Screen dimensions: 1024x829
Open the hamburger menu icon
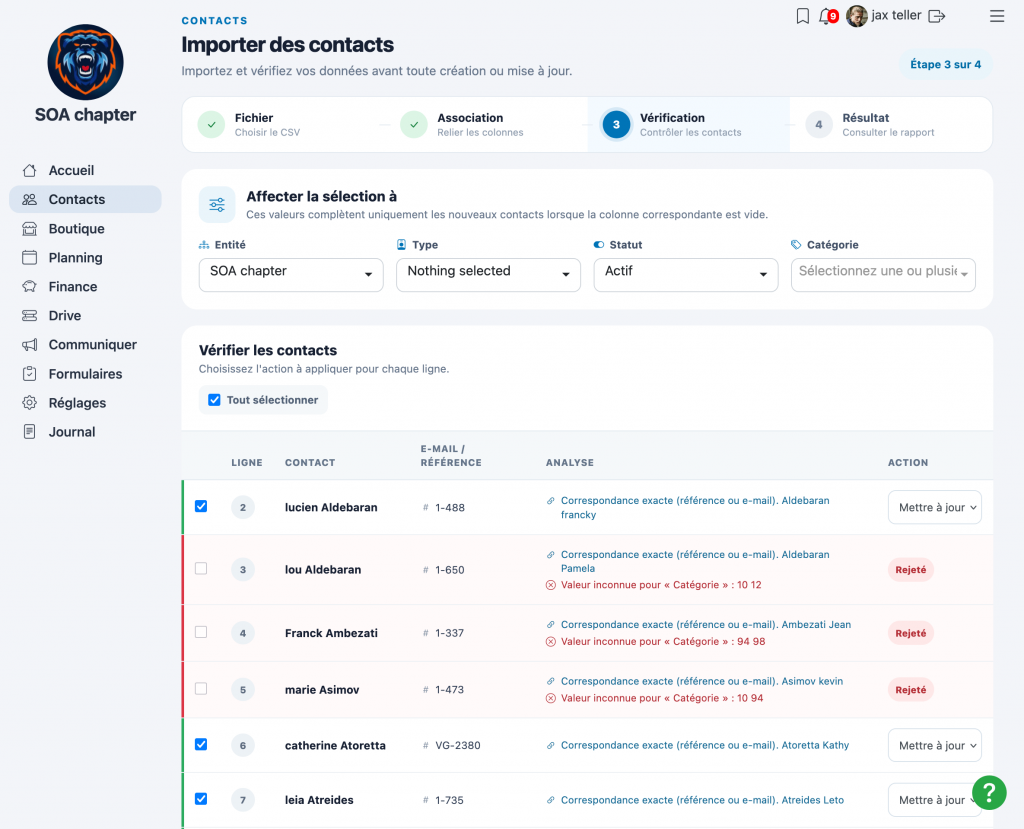[x=997, y=16]
